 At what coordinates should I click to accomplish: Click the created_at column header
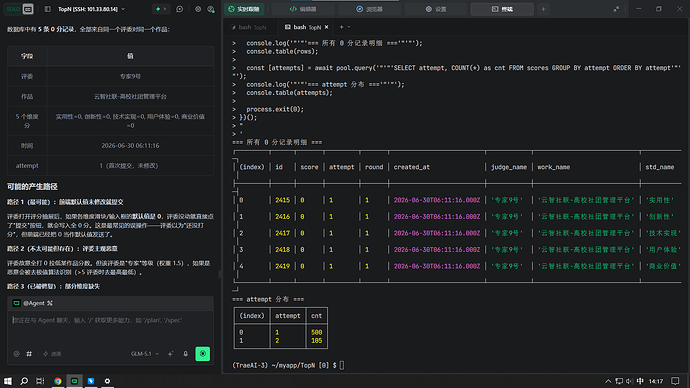coord(411,167)
